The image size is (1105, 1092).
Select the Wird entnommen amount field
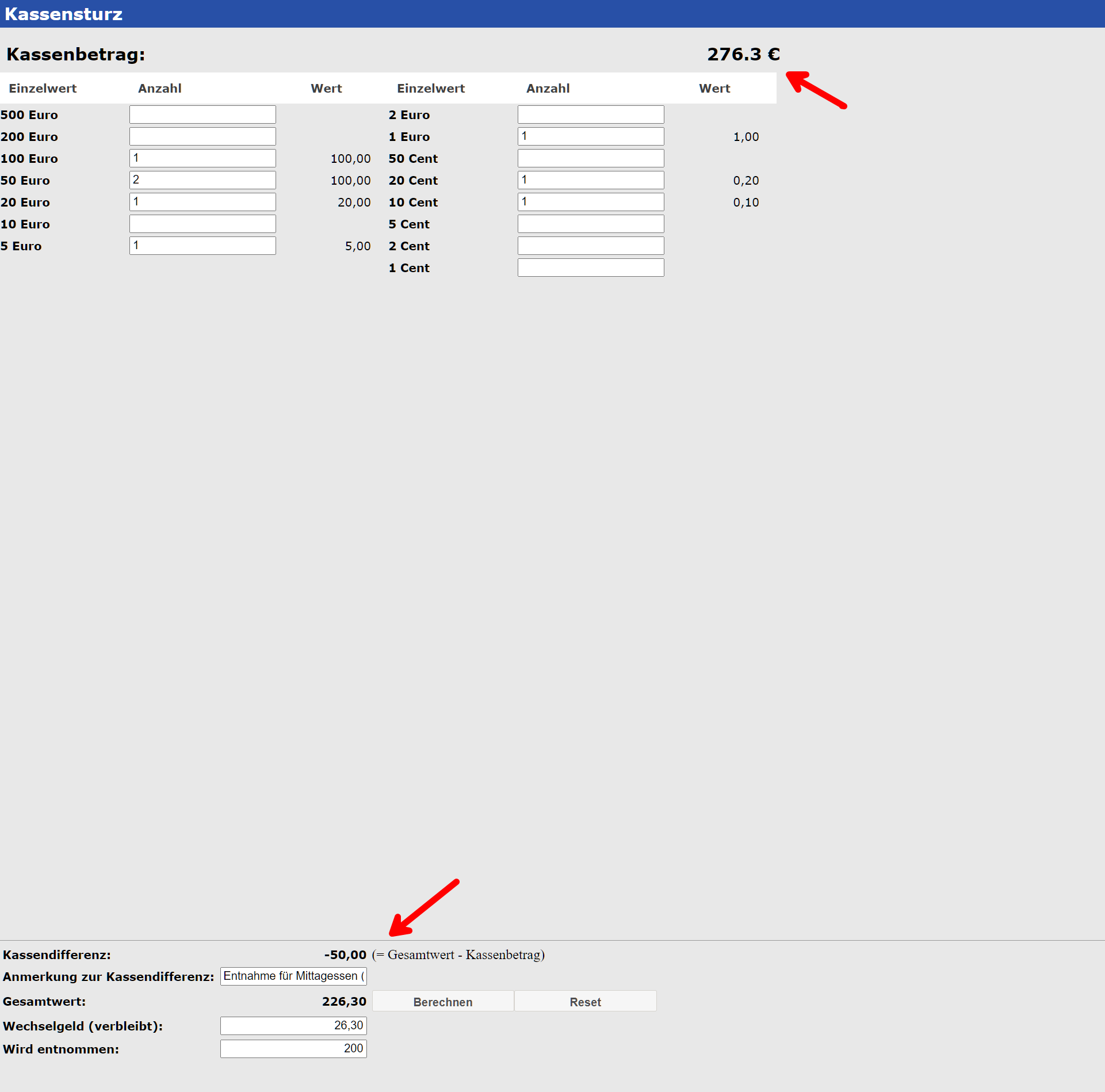293,1049
